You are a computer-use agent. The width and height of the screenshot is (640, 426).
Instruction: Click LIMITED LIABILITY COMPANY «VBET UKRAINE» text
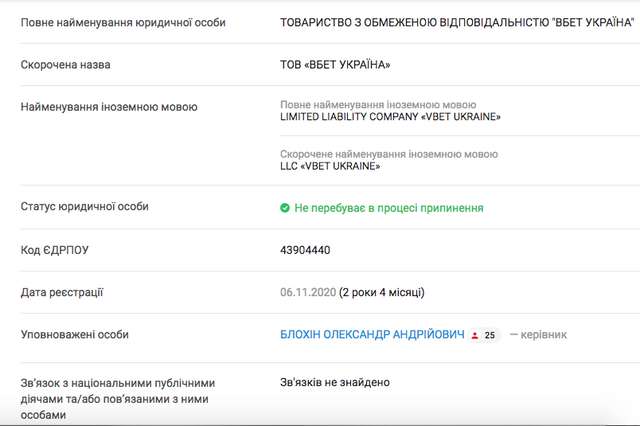tap(391, 117)
